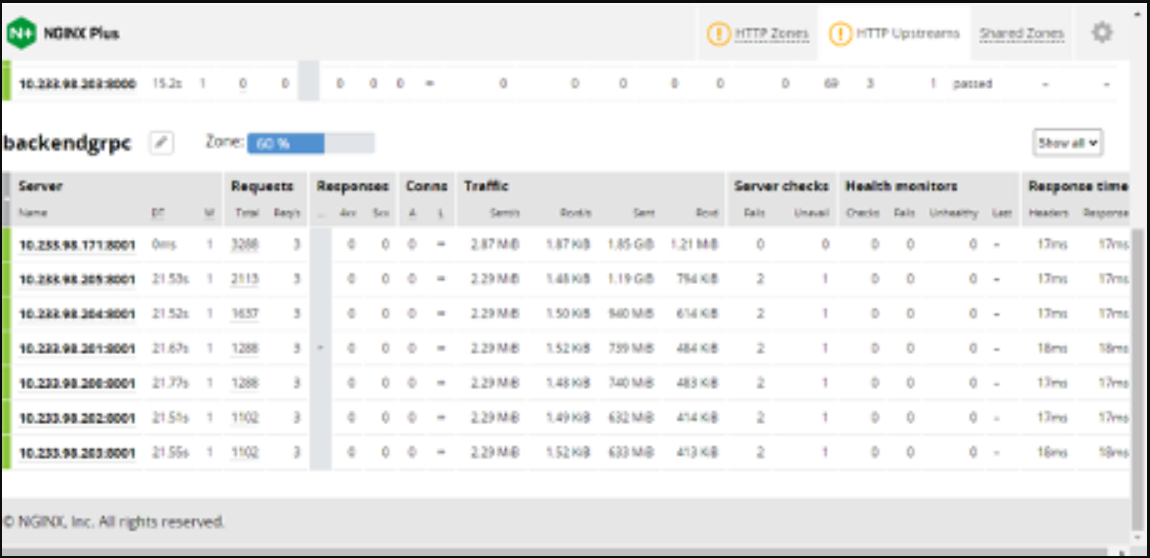Click the 614 KiB received value
The image size is (1150, 558).
point(697,314)
